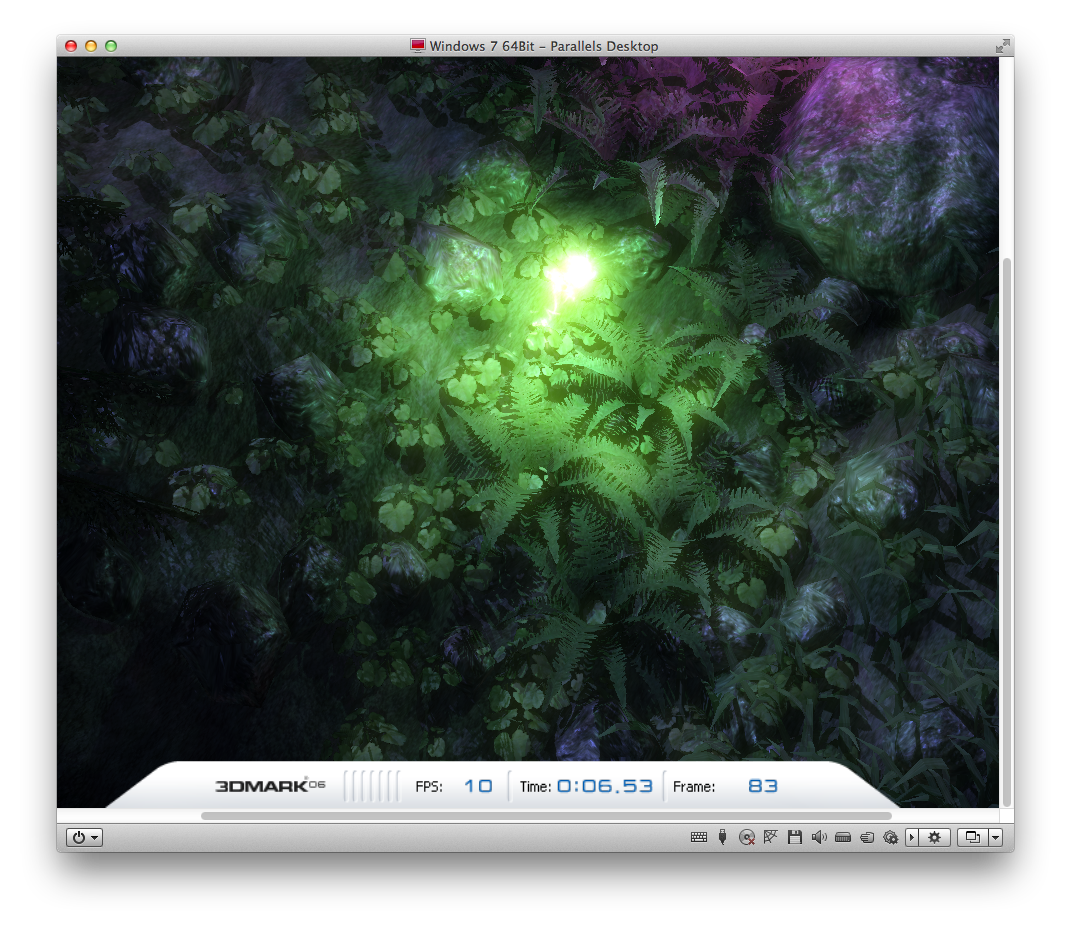Collapse the status bar device icons arrow

tap(912, 837)
